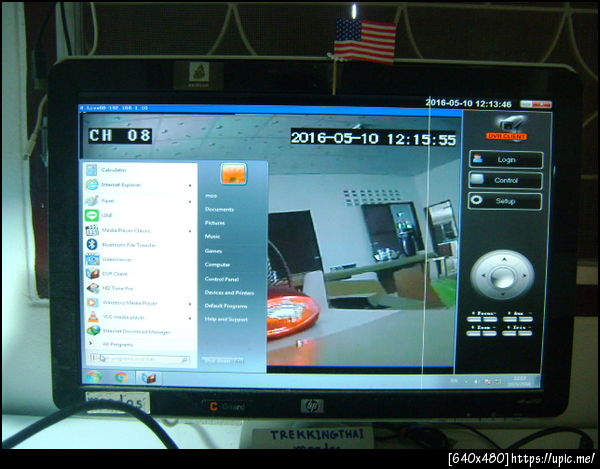Expand Media Player Classic jump list arrow
Image resolution: width=600 pixels, height=469 pixels.
pos(190,231)
